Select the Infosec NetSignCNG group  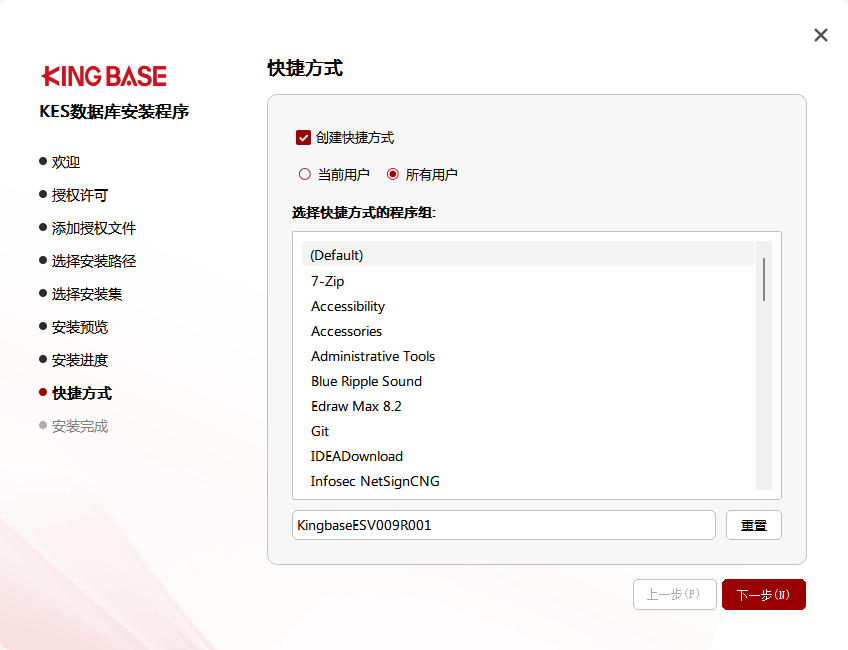(x=528, y=481)
